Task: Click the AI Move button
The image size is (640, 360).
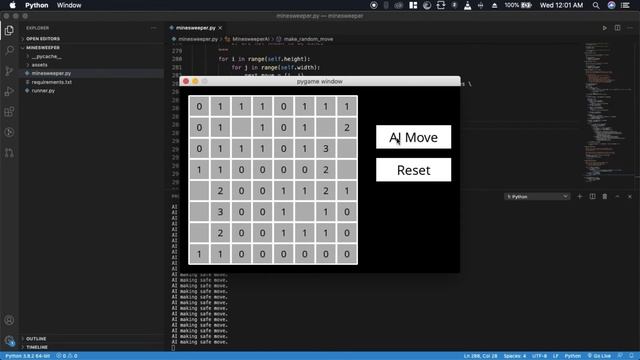Action: 413,137
